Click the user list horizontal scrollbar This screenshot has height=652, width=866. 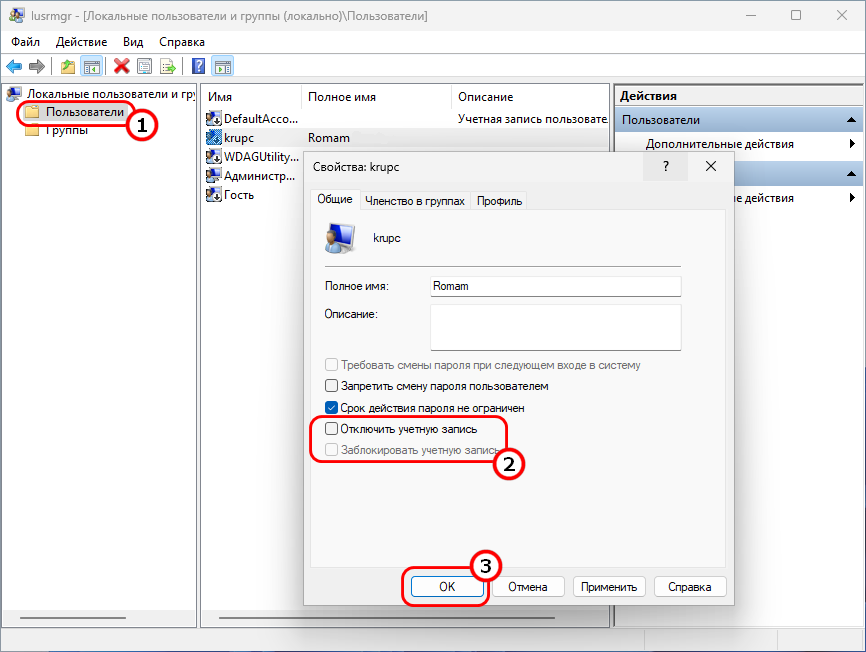pos(387,618)
